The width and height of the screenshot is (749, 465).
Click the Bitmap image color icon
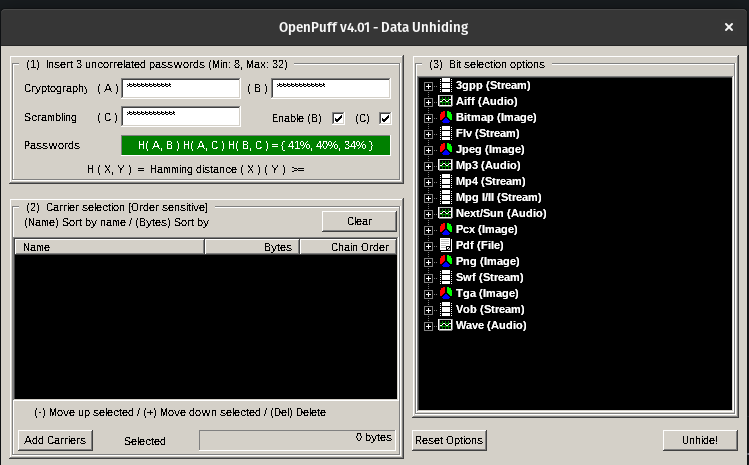click(x=445, y=118)
